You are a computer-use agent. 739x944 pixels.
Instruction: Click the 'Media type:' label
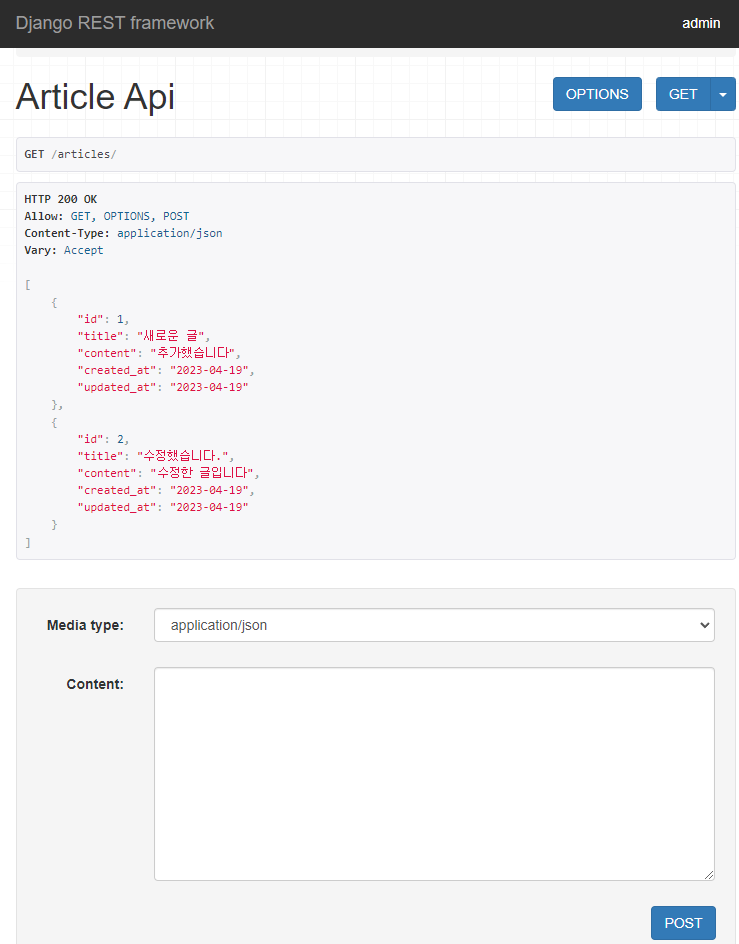85,626
